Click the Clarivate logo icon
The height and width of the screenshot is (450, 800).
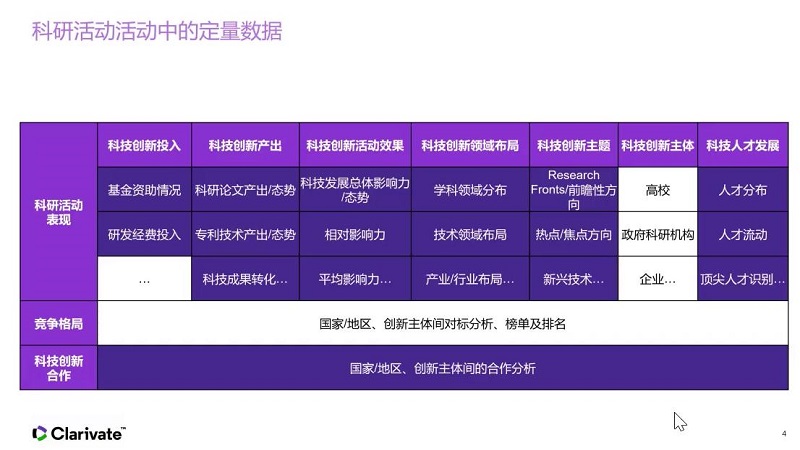coord(40,433)
